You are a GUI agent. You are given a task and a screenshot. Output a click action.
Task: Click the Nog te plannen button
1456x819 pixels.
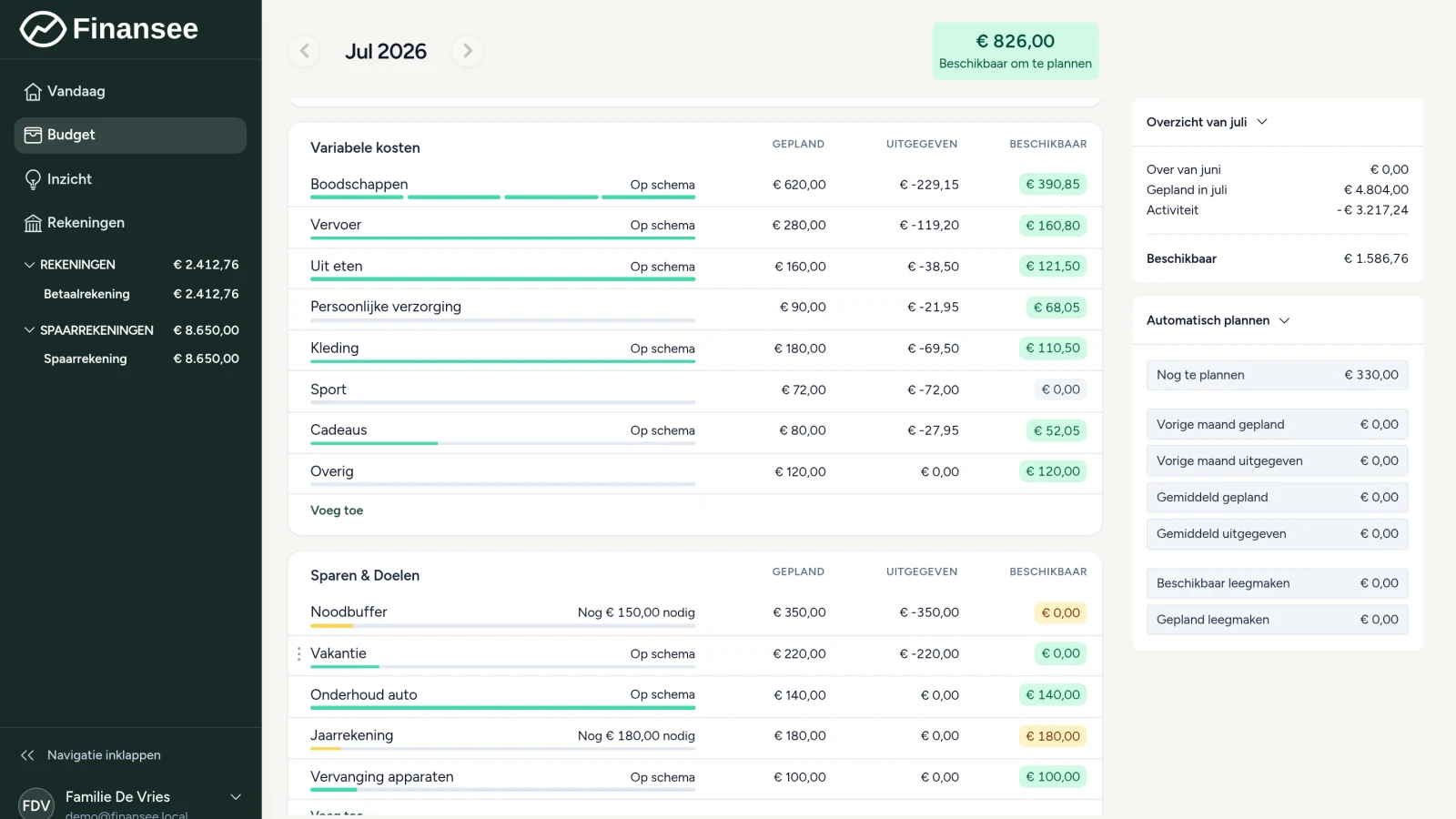[x=1278, y=375]
